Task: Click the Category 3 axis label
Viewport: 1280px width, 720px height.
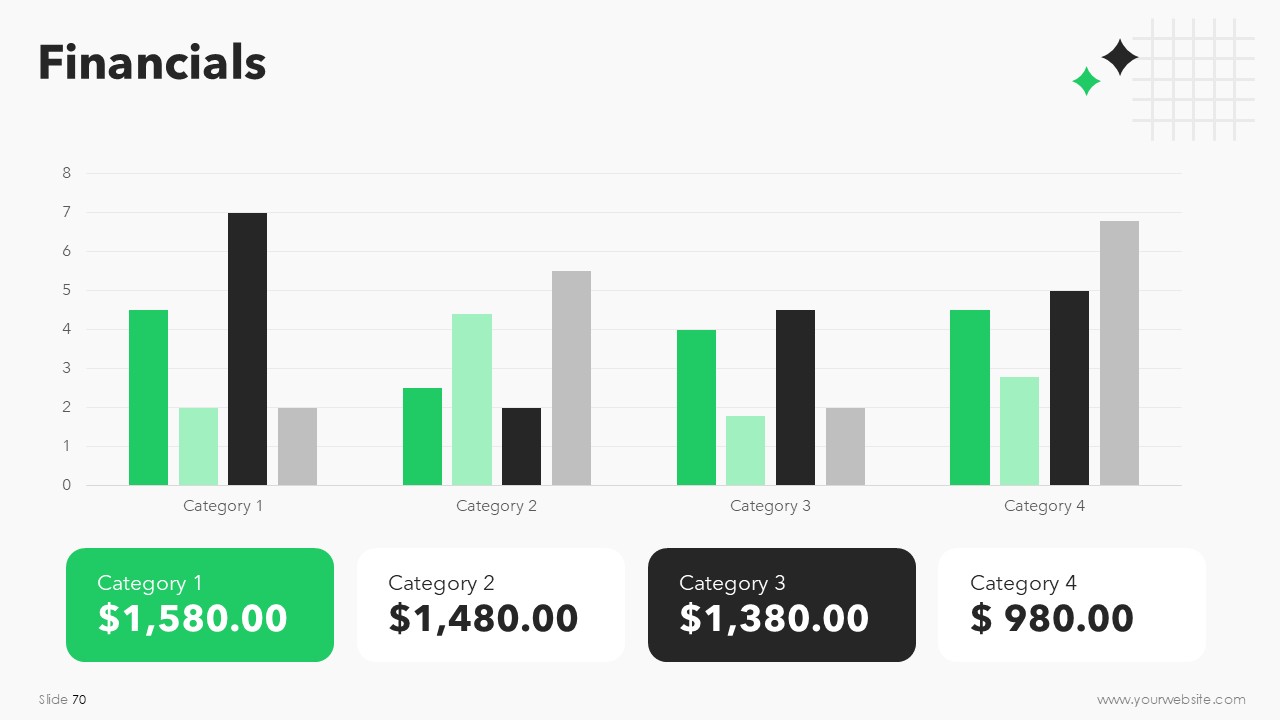Action: pyautogui.click(x=770, y=506)
